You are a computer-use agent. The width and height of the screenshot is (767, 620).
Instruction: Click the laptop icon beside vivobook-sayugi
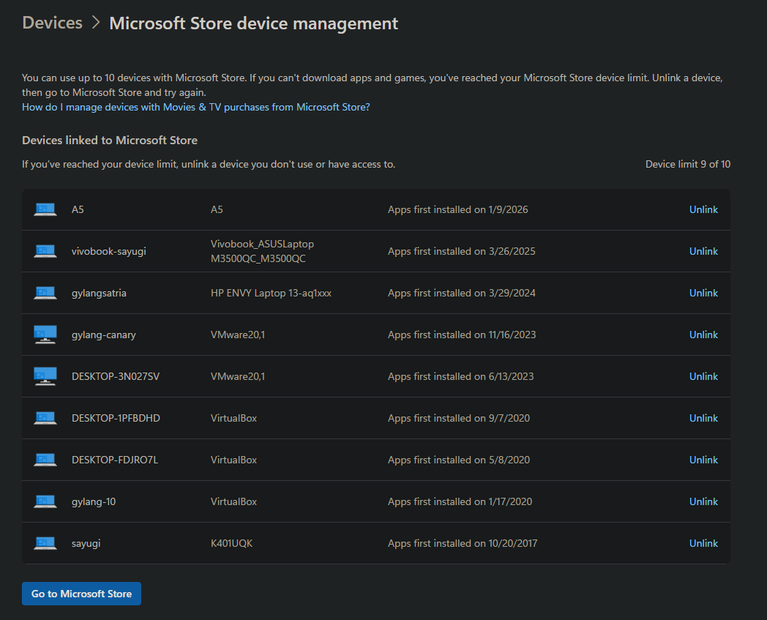(x=45, y=251)
